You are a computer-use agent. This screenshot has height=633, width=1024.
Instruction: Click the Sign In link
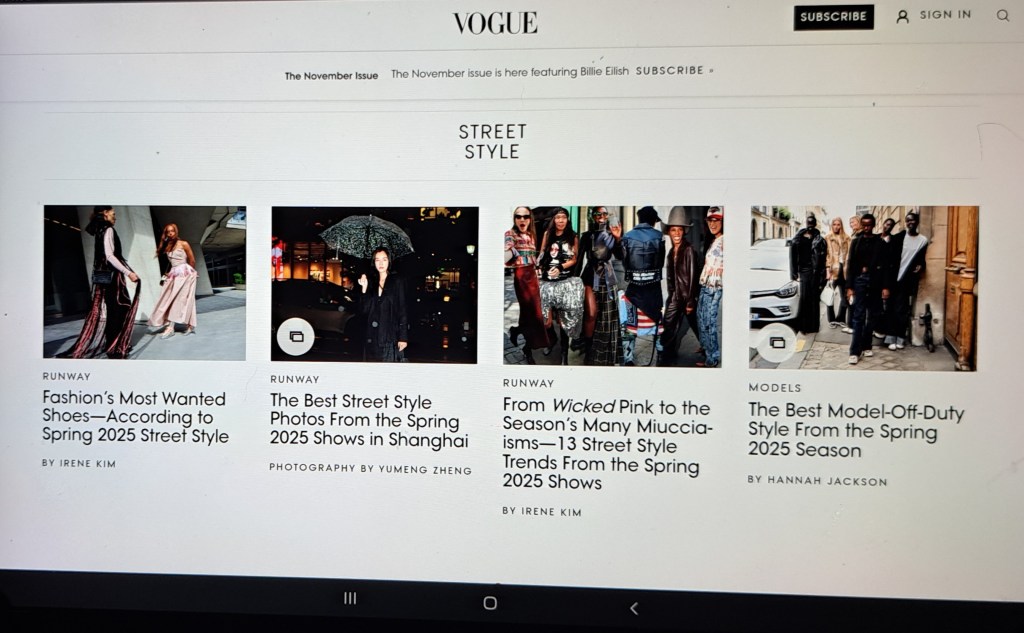[x=945, y=15]
